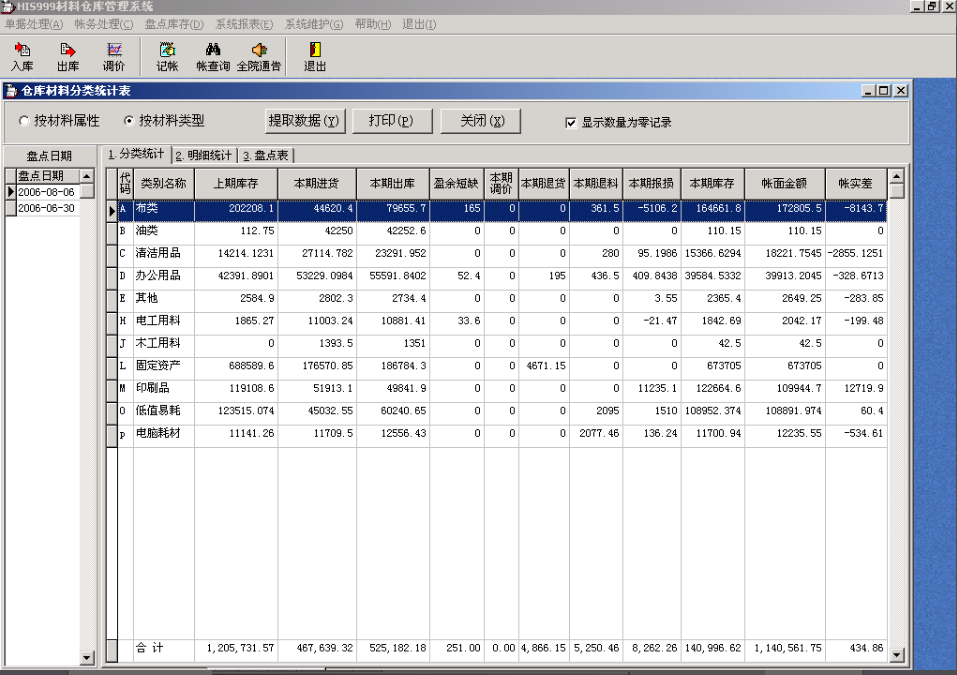Maximize the 仓库材料分类统计表 window
957x675 pixels.
click(884, 91)
